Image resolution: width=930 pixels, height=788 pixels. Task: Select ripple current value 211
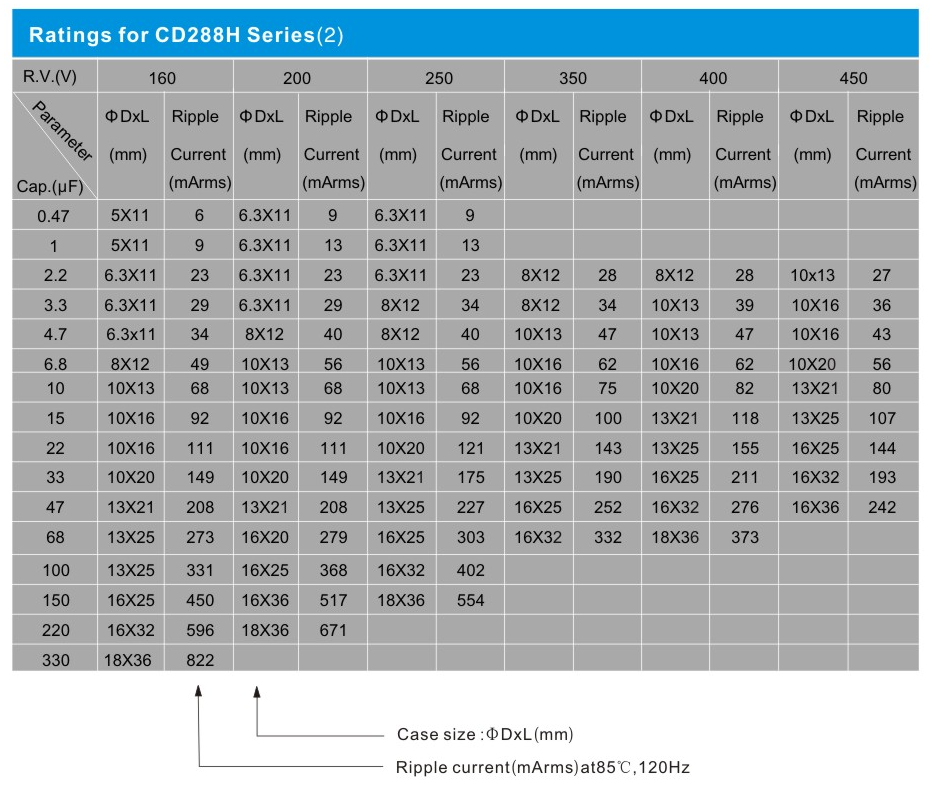pyautogui.click(x=745, y=478)
